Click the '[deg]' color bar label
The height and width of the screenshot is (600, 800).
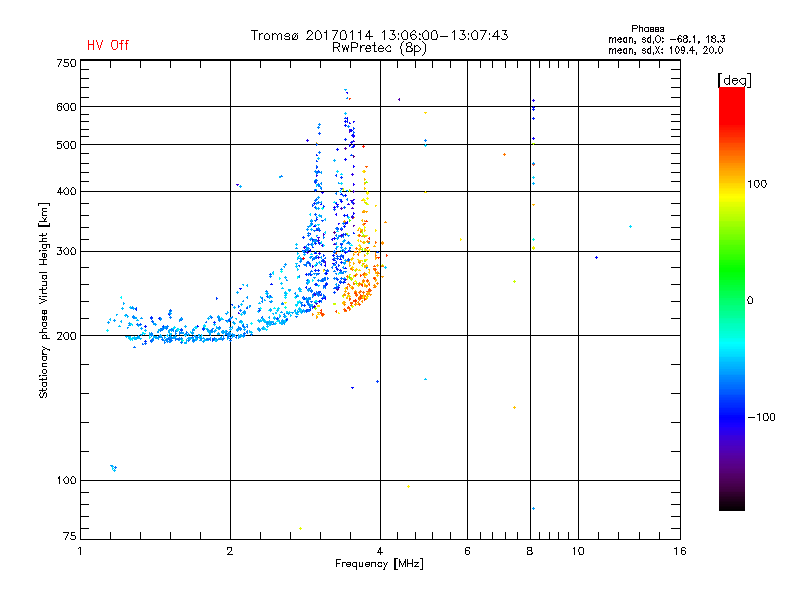734,81
